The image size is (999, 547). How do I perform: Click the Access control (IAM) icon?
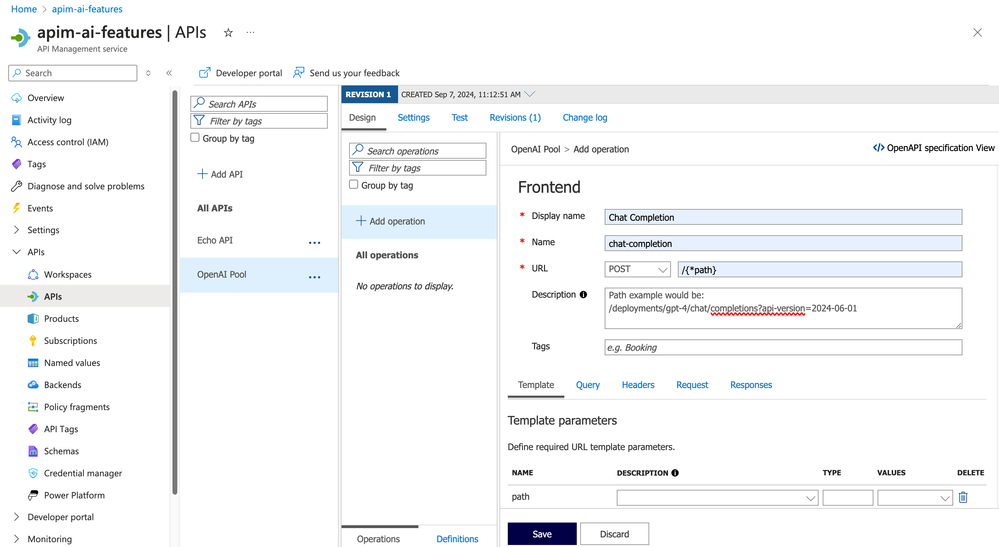click(x=17, y=142)
